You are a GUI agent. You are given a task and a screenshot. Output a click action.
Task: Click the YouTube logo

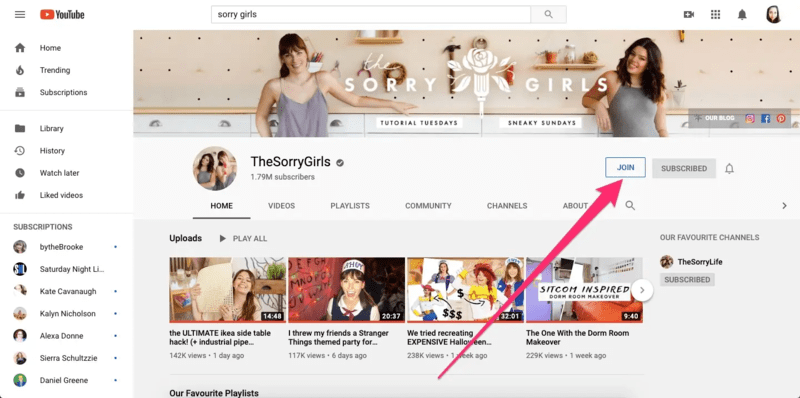tap(62, 14)
